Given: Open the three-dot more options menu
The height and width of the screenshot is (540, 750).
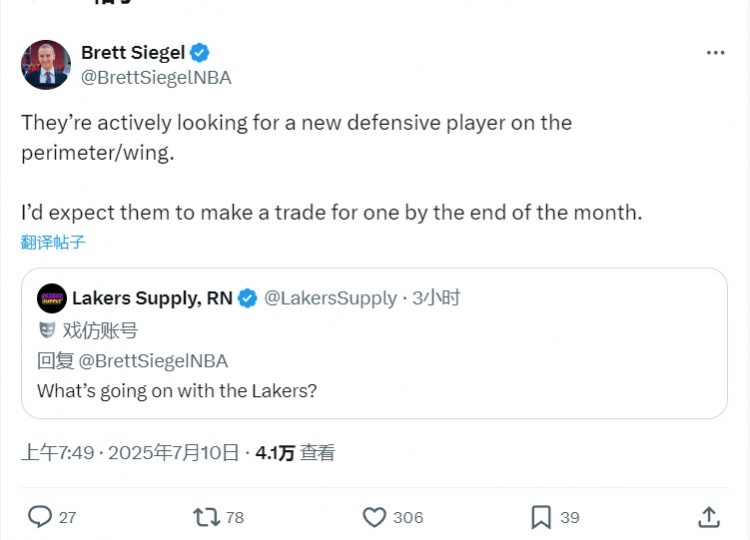Looking at the screenshot, I should pos(715,53).
